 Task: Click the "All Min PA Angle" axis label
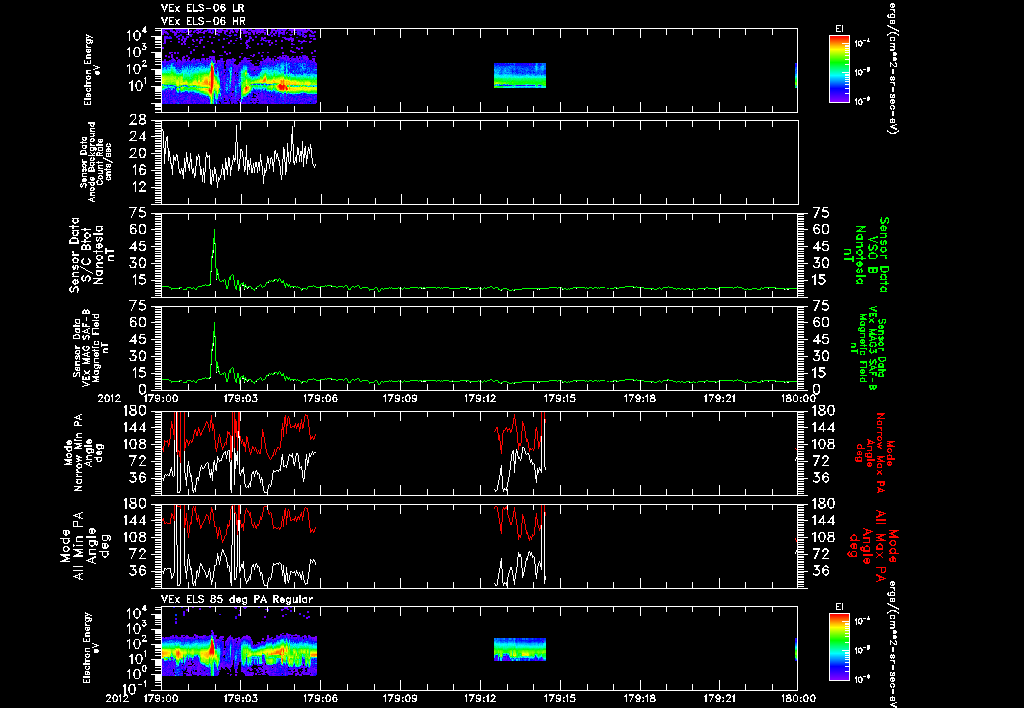pyautogui.click(x=87, y=545)
